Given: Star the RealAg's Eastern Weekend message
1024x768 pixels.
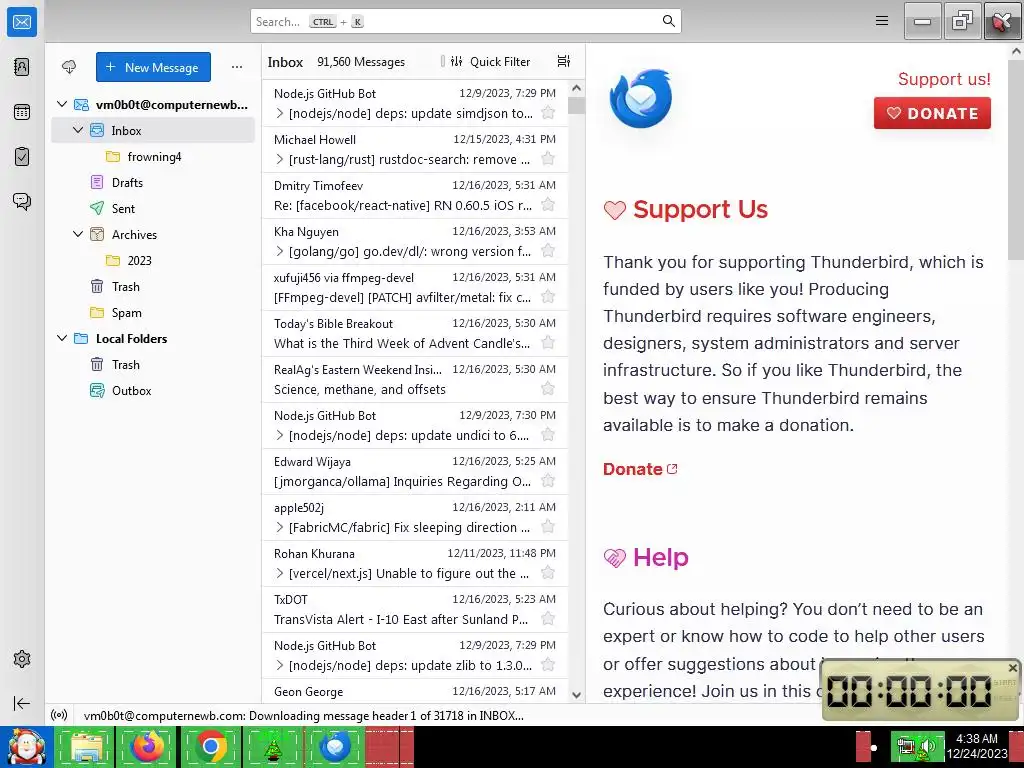Looking at the screenshot, I should pos(548,389).
